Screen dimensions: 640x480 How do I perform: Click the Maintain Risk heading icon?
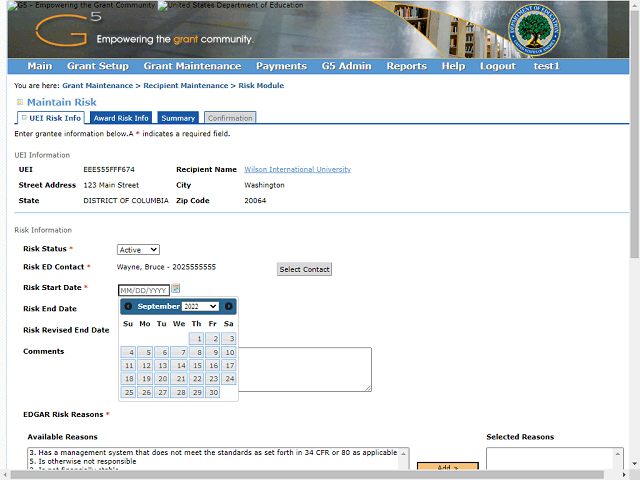point(20,102)
